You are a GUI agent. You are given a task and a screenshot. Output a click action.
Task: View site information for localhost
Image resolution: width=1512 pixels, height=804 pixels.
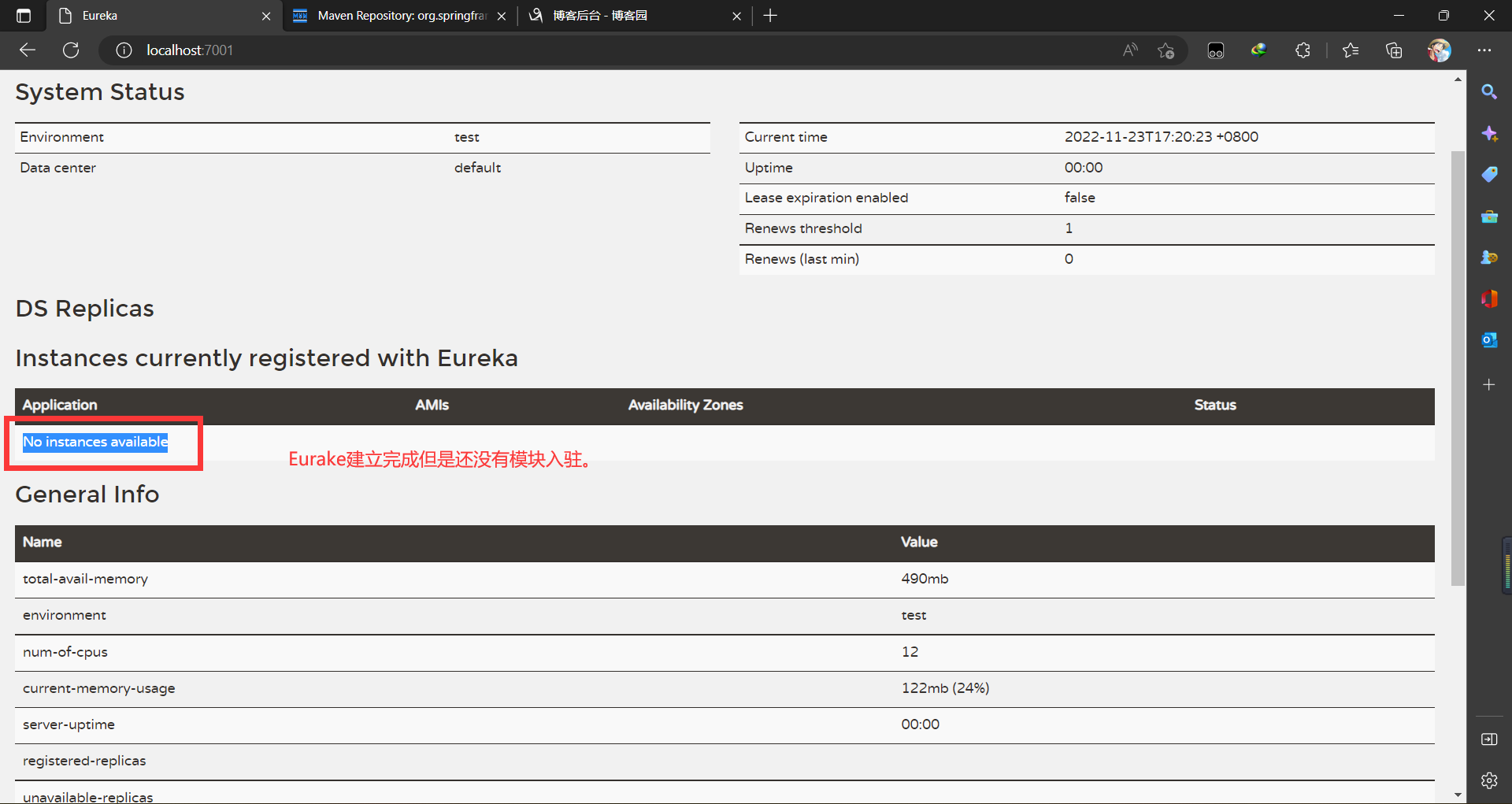(x=124, y=50)
